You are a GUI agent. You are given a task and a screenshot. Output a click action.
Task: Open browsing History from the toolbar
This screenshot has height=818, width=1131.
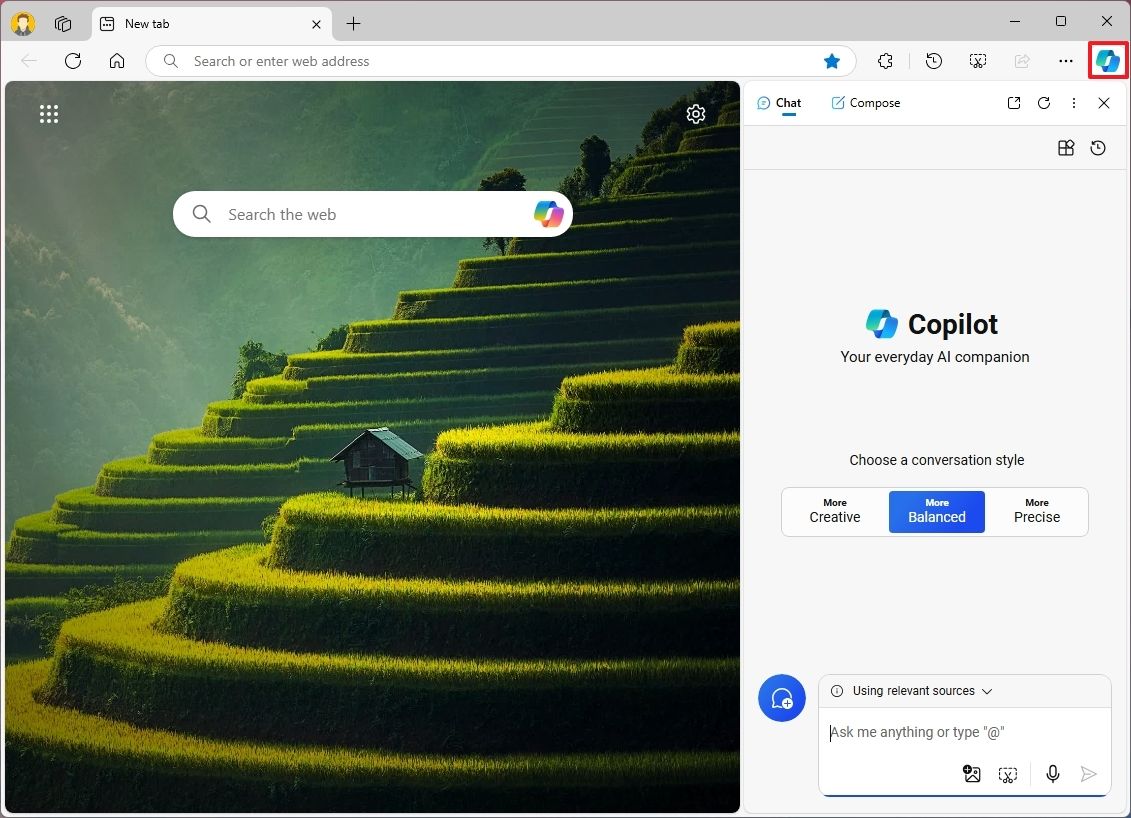(x=933, y=61)
